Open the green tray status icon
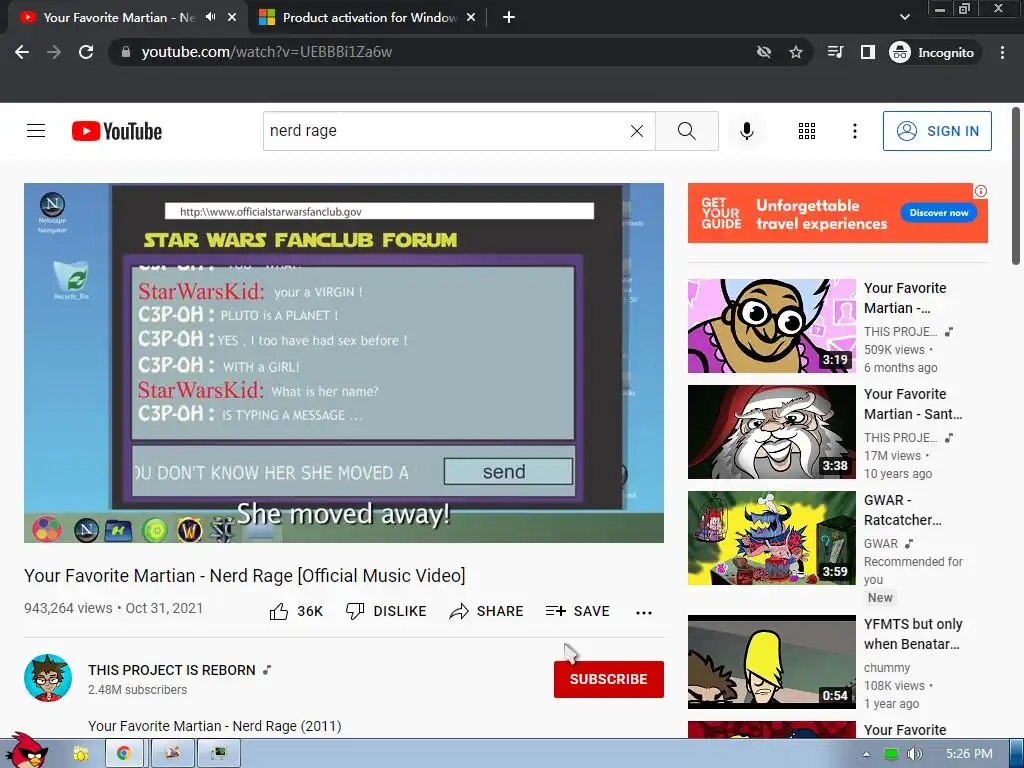 click(891, 754)
